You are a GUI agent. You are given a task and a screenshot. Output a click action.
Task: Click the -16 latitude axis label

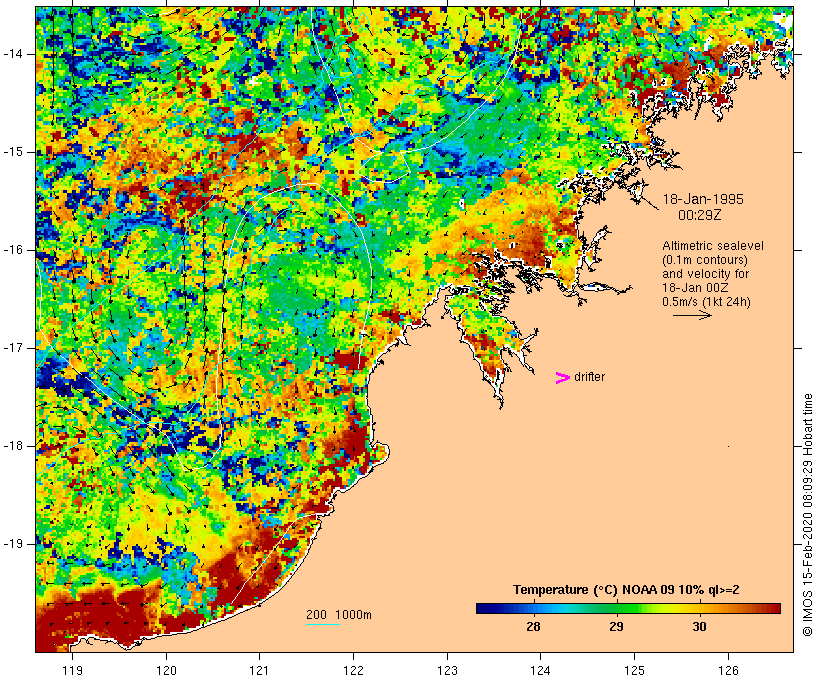click(x=13, y=250)
